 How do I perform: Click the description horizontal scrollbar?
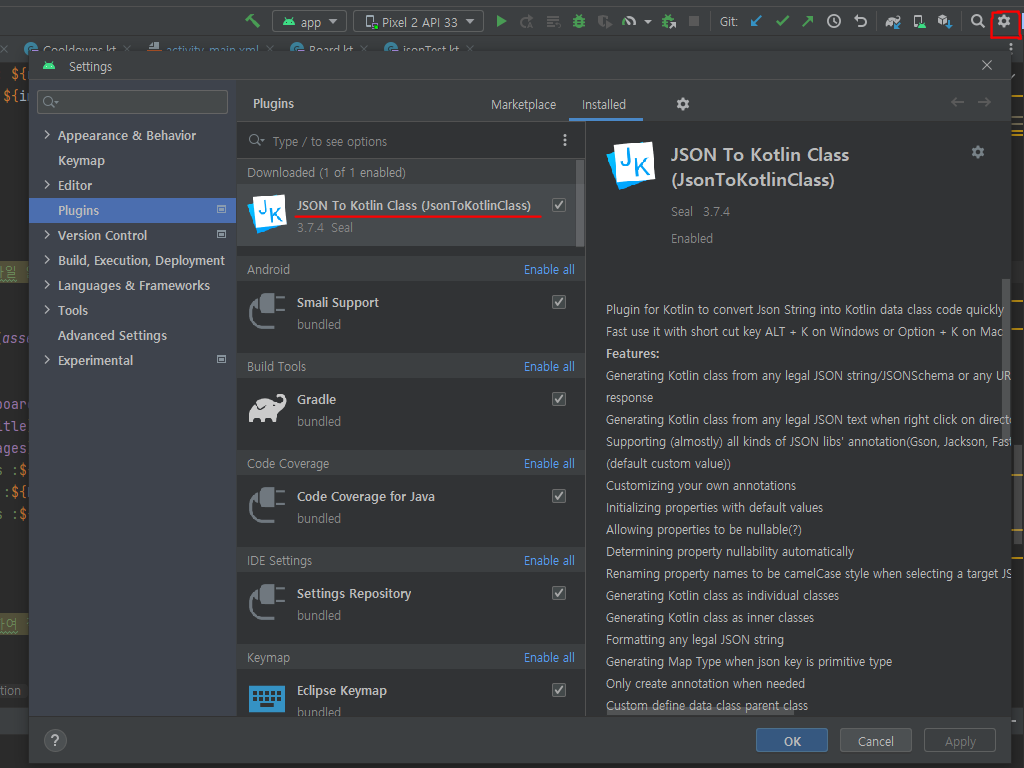(700, 712)
